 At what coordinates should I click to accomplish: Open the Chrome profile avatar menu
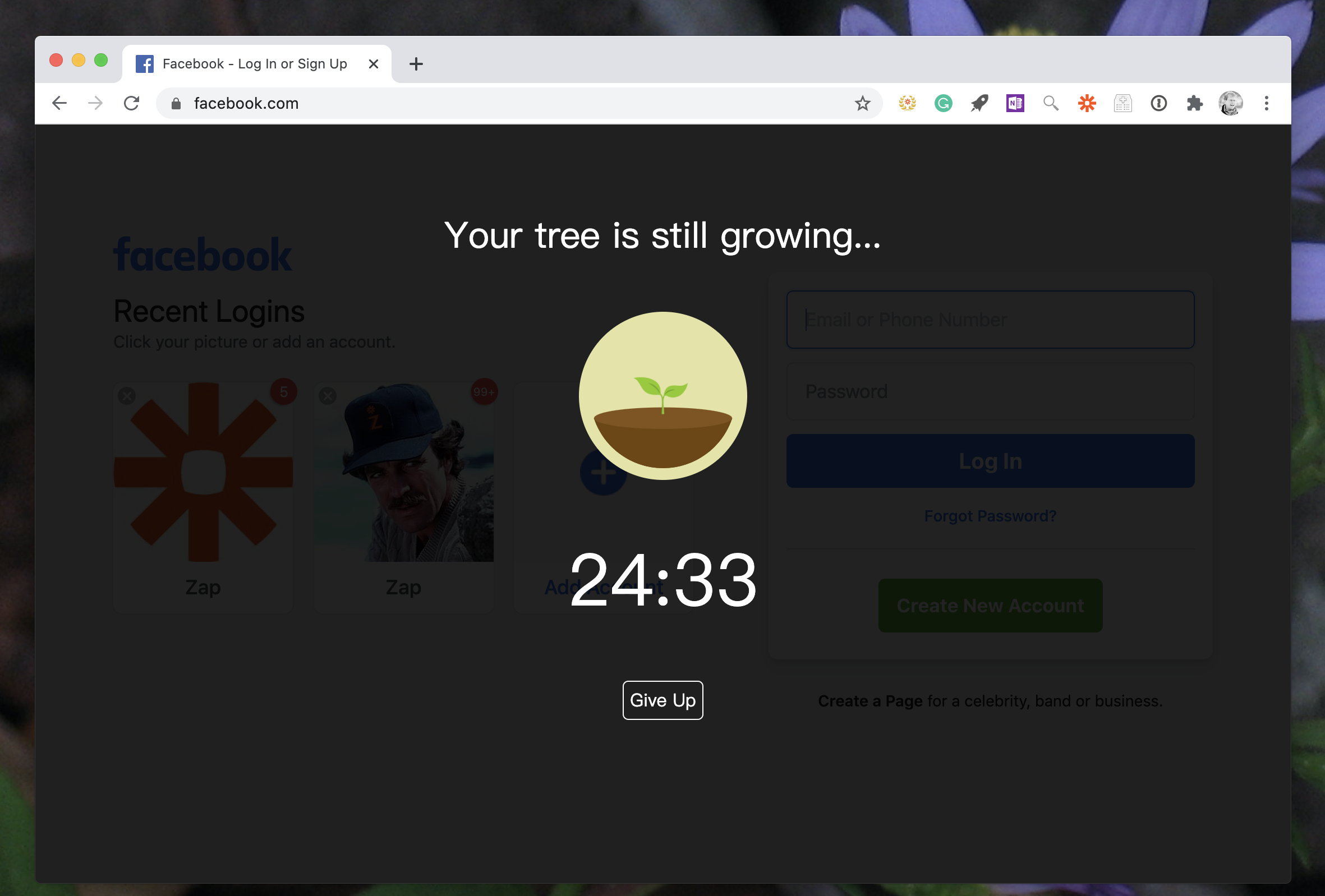tap(1230, 103)
